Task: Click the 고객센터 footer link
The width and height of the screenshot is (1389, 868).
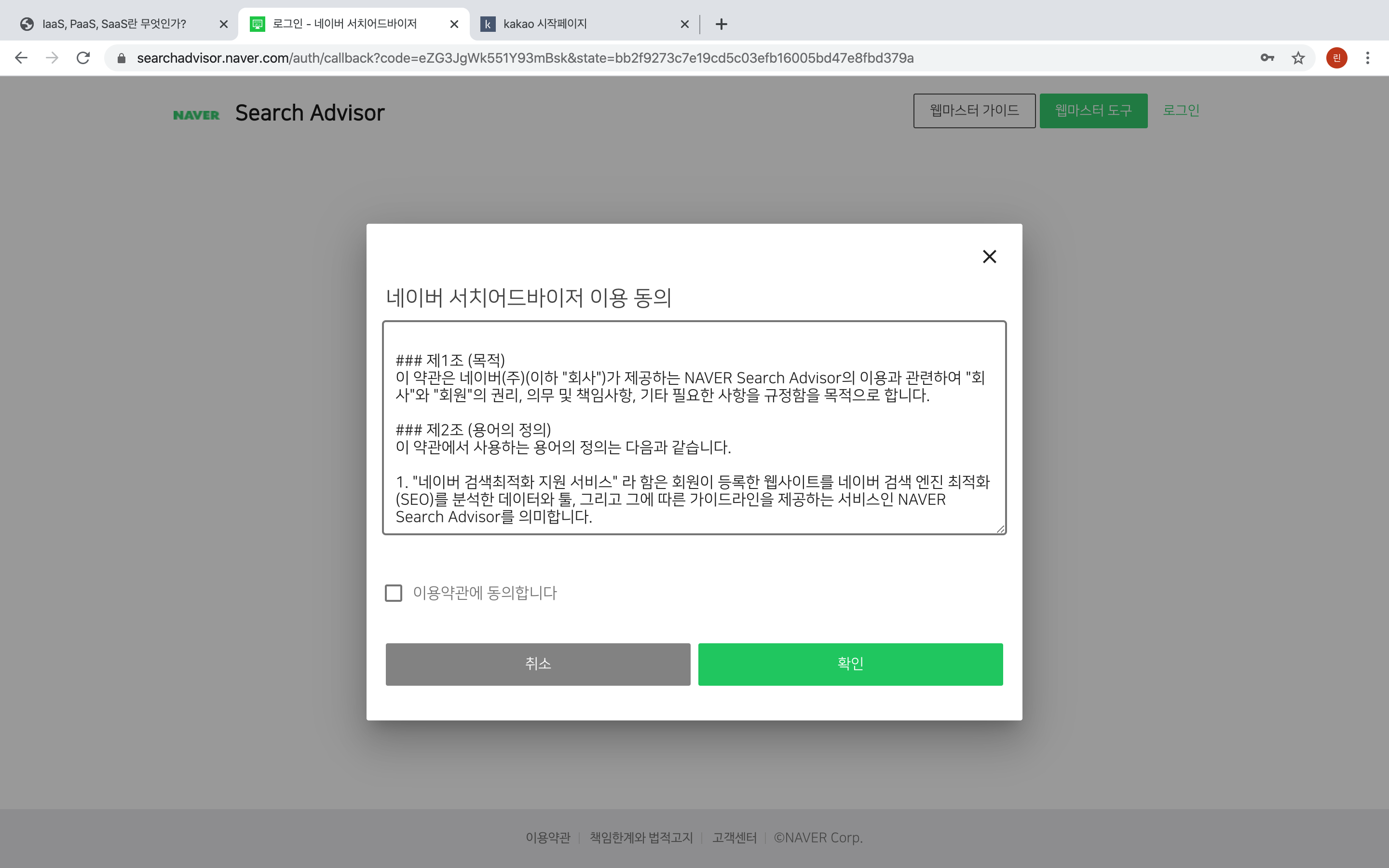Action: [x=734, y=838]
